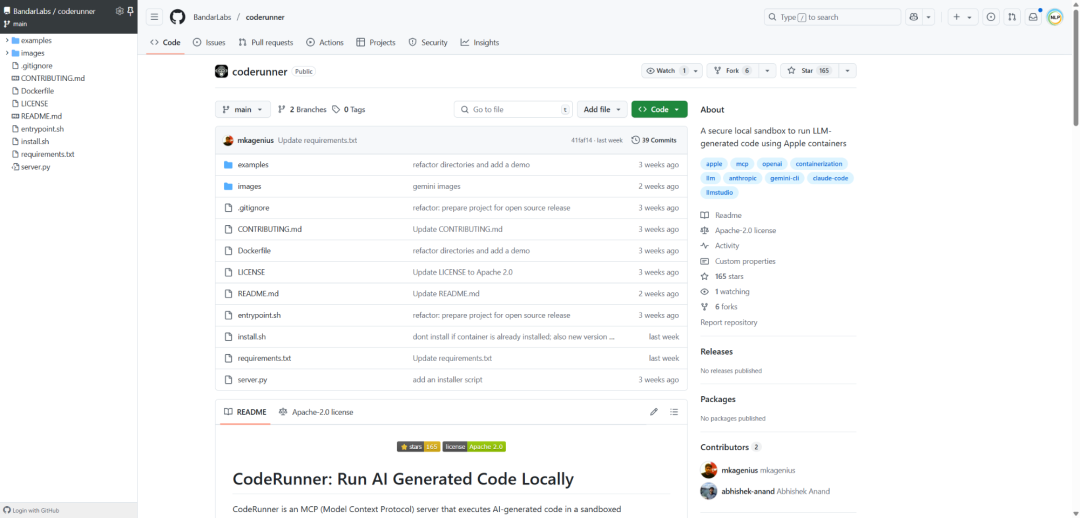
Task: Open commit message 'gemini images'
Action: pos(437,186)
